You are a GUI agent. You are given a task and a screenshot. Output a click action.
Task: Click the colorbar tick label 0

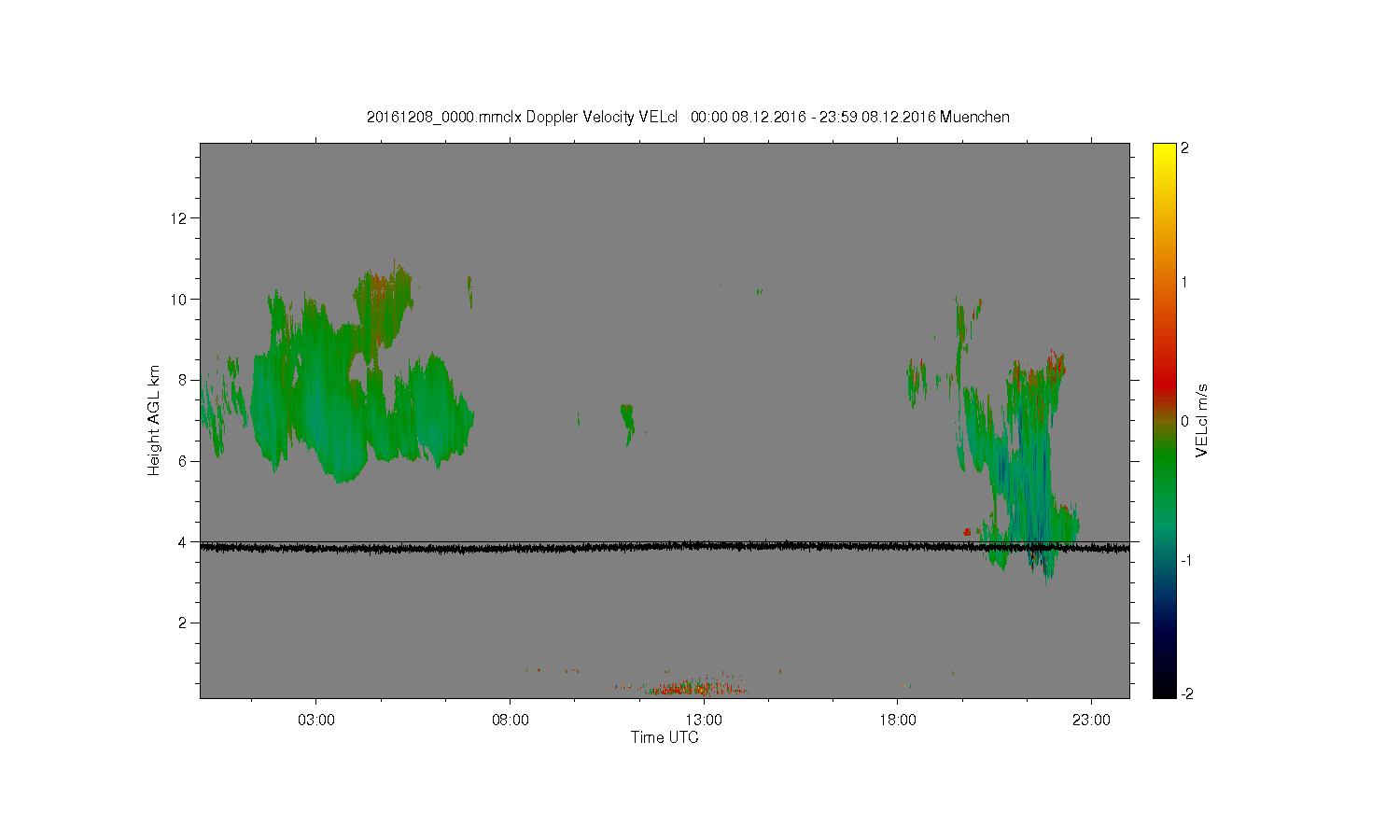(1185, 421)
